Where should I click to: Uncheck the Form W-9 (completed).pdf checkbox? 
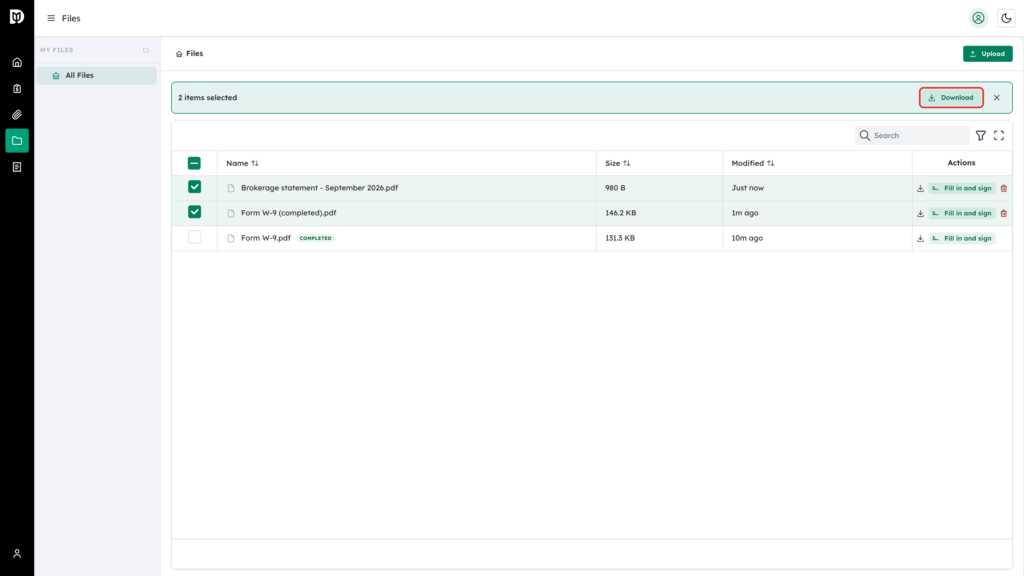(x=195, y=212)
